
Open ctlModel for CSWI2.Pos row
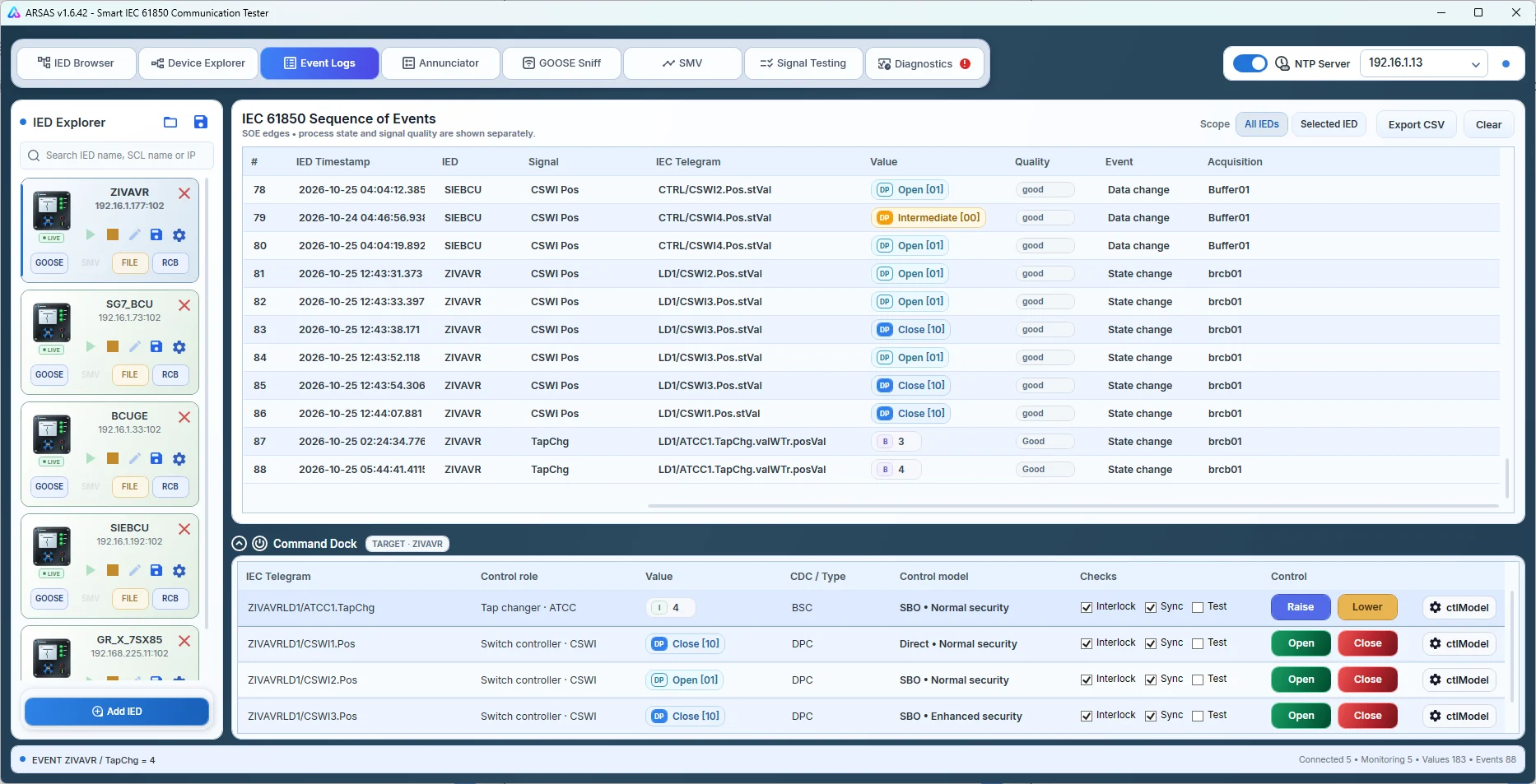(x=1459, y=680)
